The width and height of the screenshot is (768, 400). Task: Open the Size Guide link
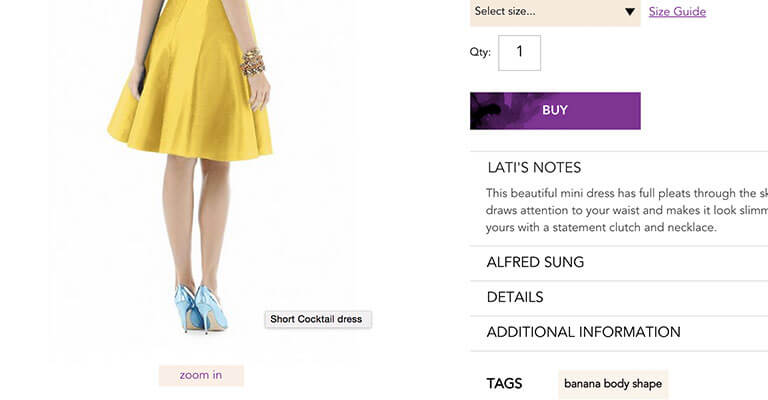point(677,12)
